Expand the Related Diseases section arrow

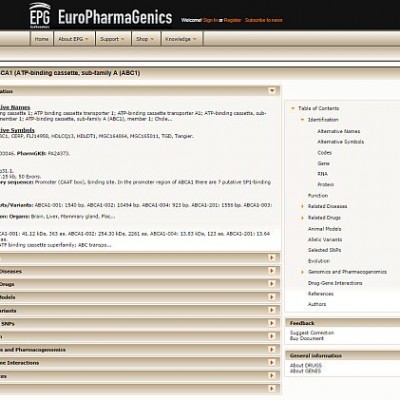[x=272, y=271]
